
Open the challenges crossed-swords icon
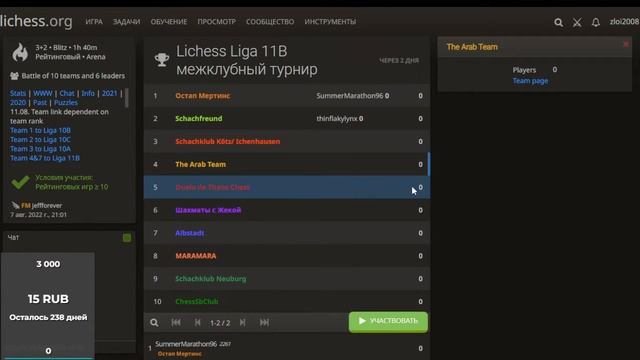577,22
